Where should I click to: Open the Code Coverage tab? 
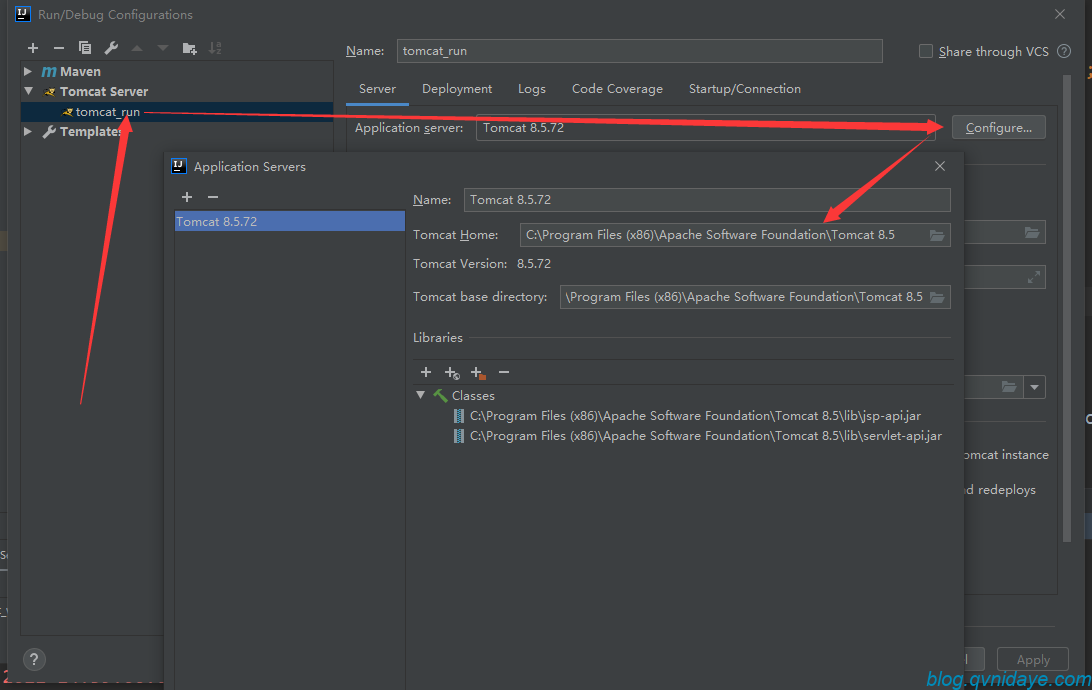tap(617, 89)
